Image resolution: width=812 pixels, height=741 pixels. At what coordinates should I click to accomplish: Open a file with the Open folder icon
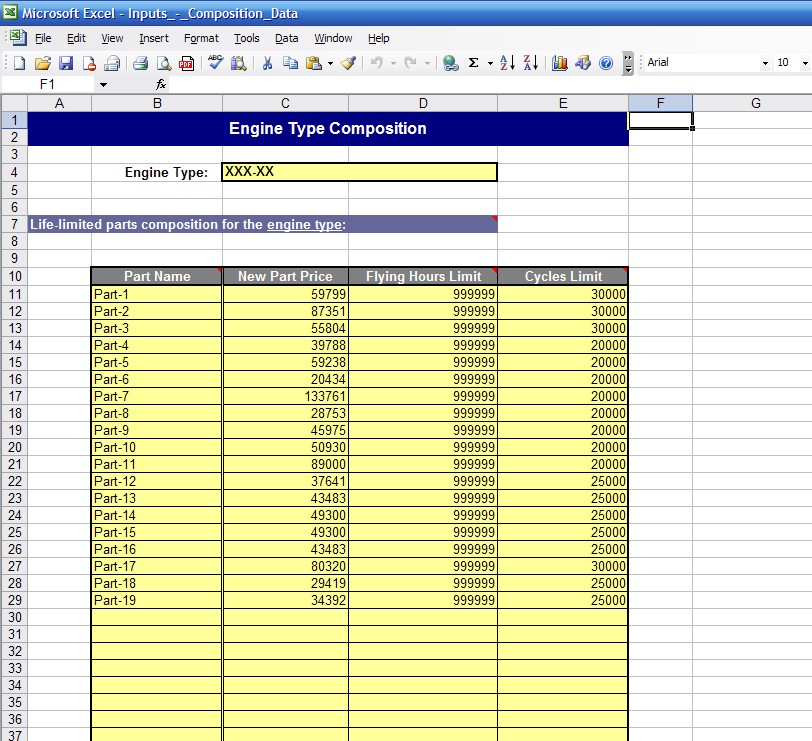(x=42, y=63)
